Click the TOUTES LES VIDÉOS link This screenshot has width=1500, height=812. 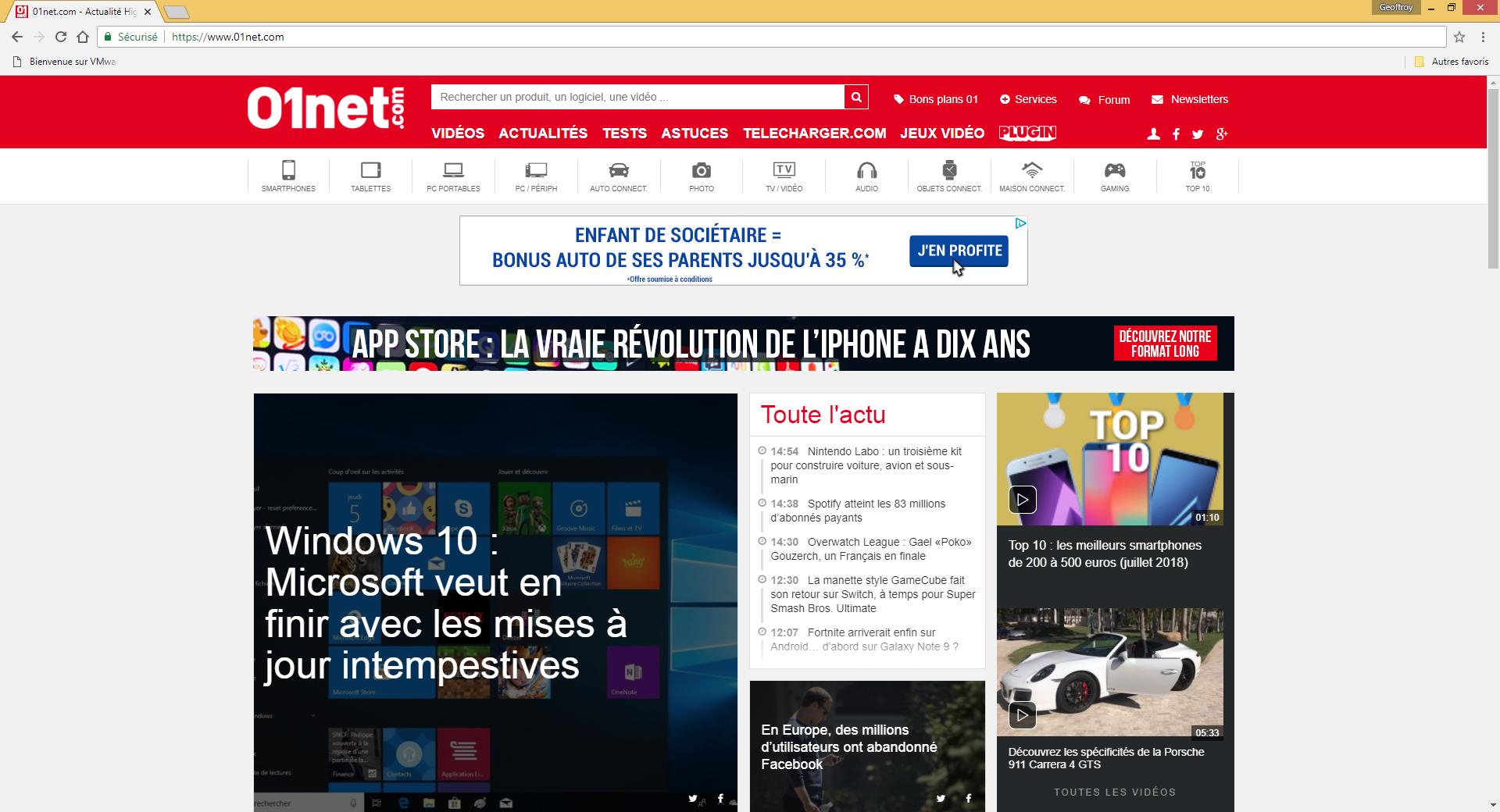tap(1114, 792)
